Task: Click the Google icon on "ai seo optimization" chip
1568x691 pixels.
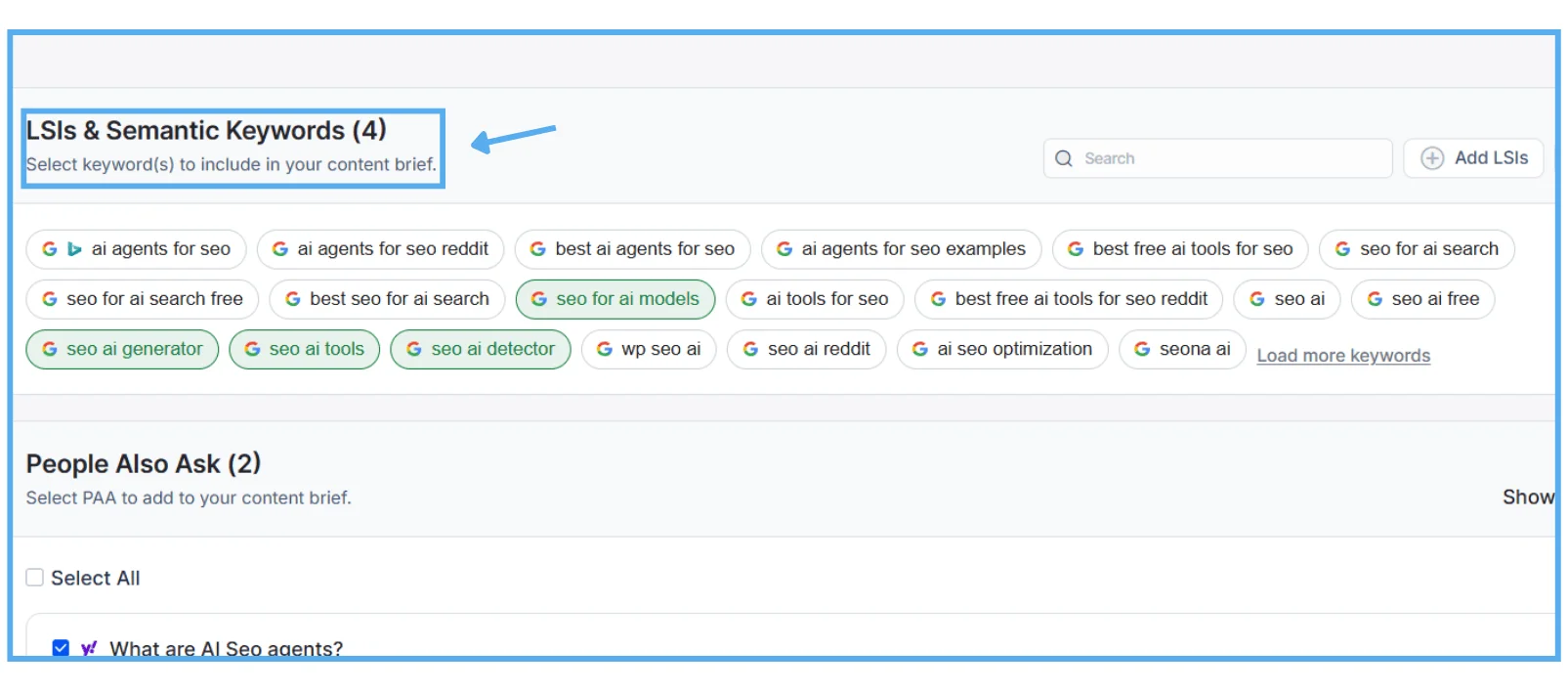Action: [919, 349]
